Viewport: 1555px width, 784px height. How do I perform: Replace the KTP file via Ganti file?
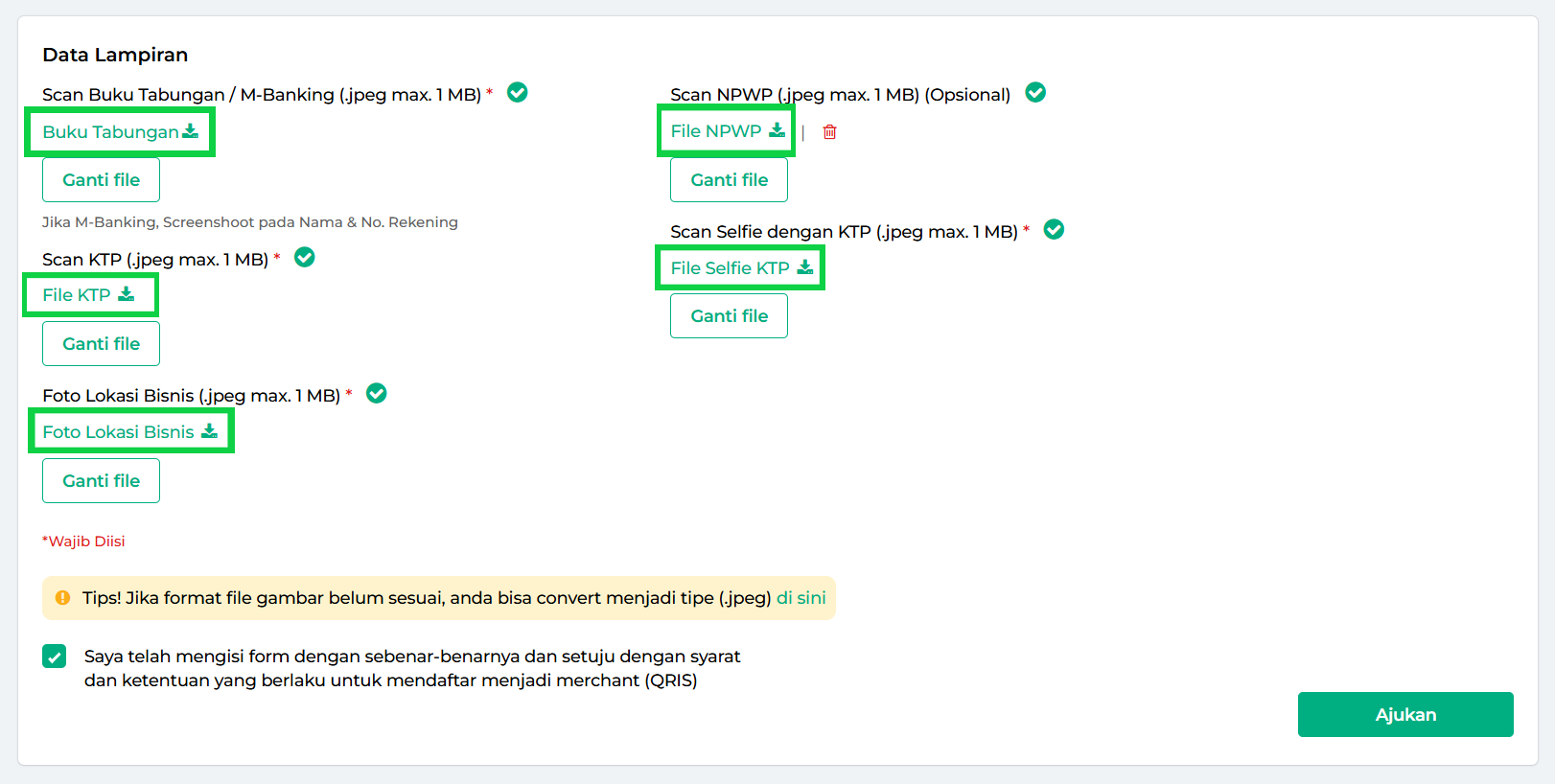[101, 344]
